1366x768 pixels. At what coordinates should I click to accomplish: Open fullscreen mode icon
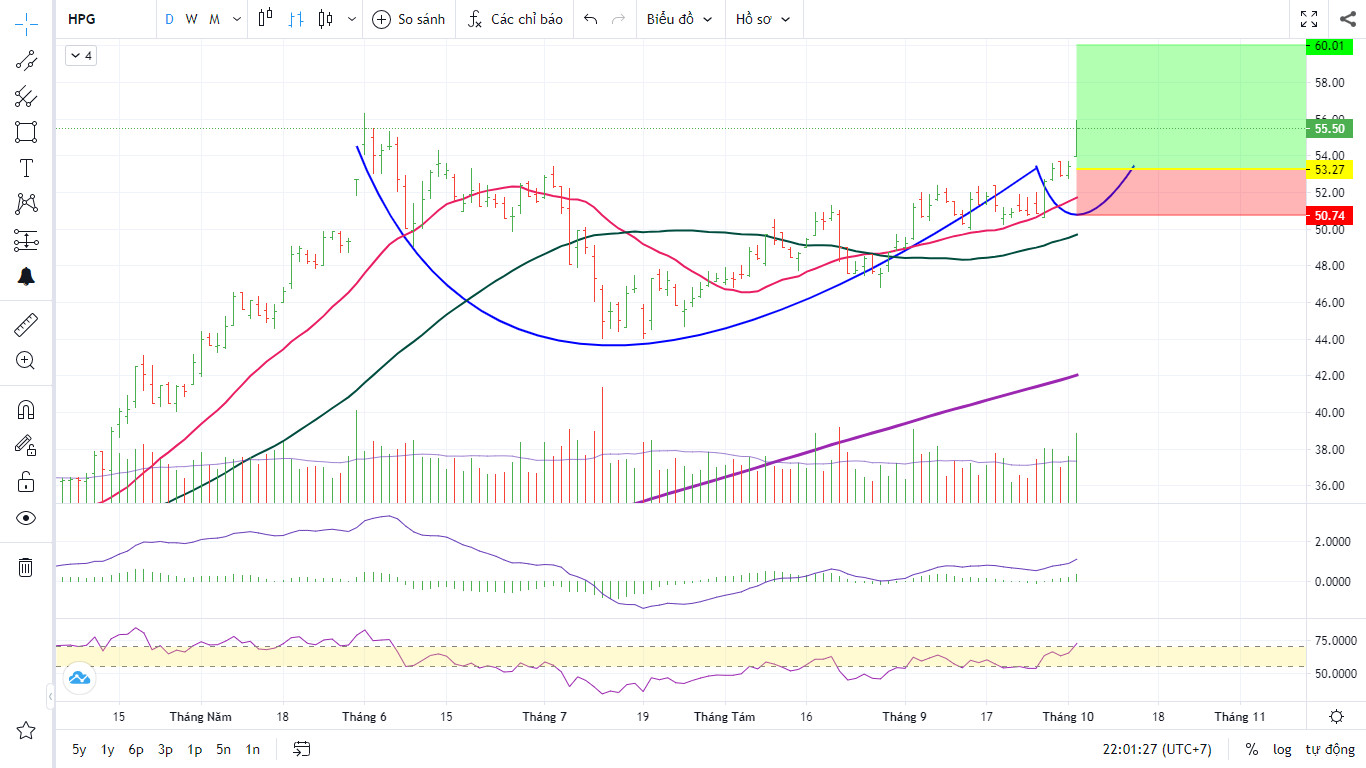click(1309, 19)
